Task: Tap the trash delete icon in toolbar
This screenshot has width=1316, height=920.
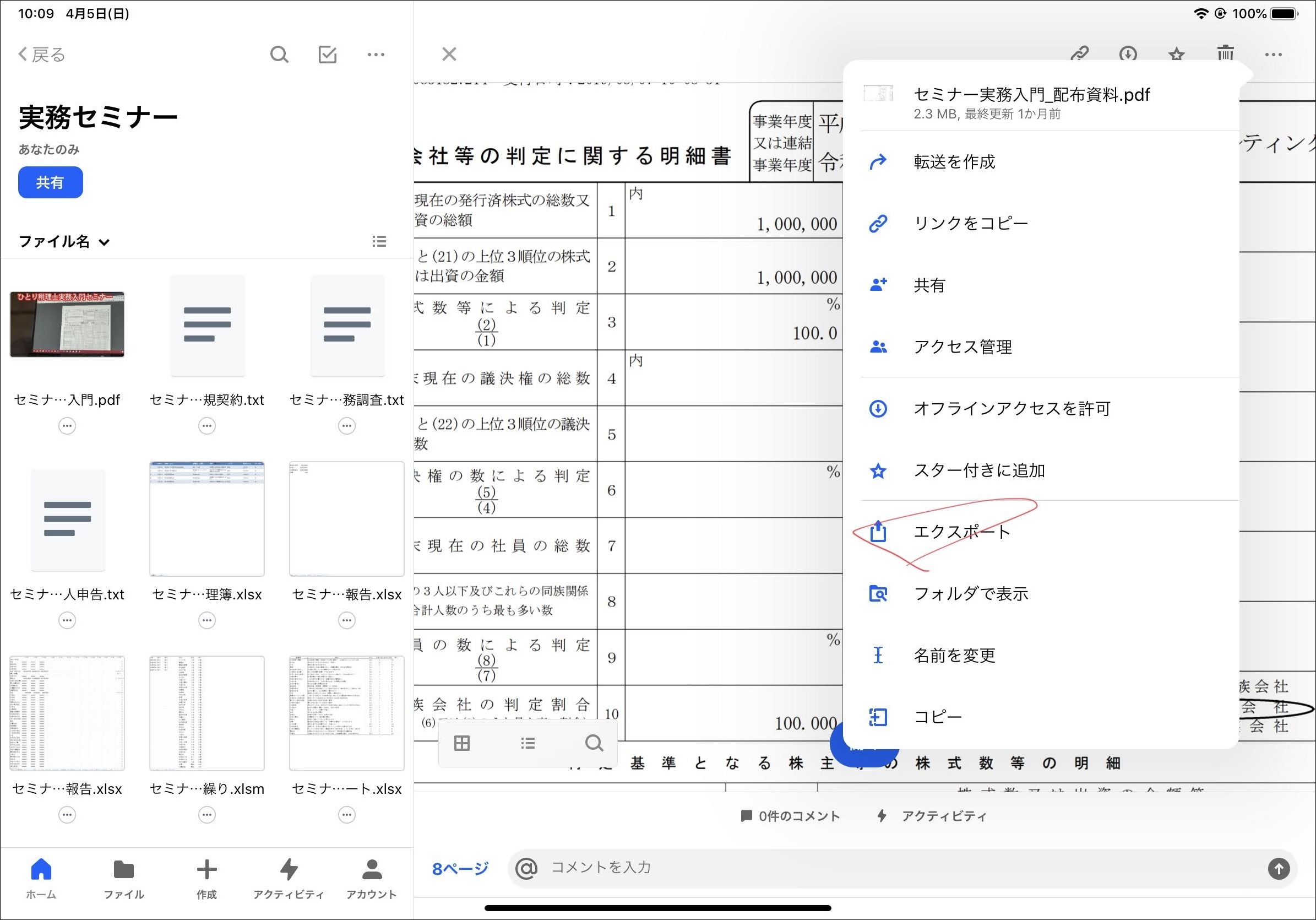Action: click(1226, 53)
